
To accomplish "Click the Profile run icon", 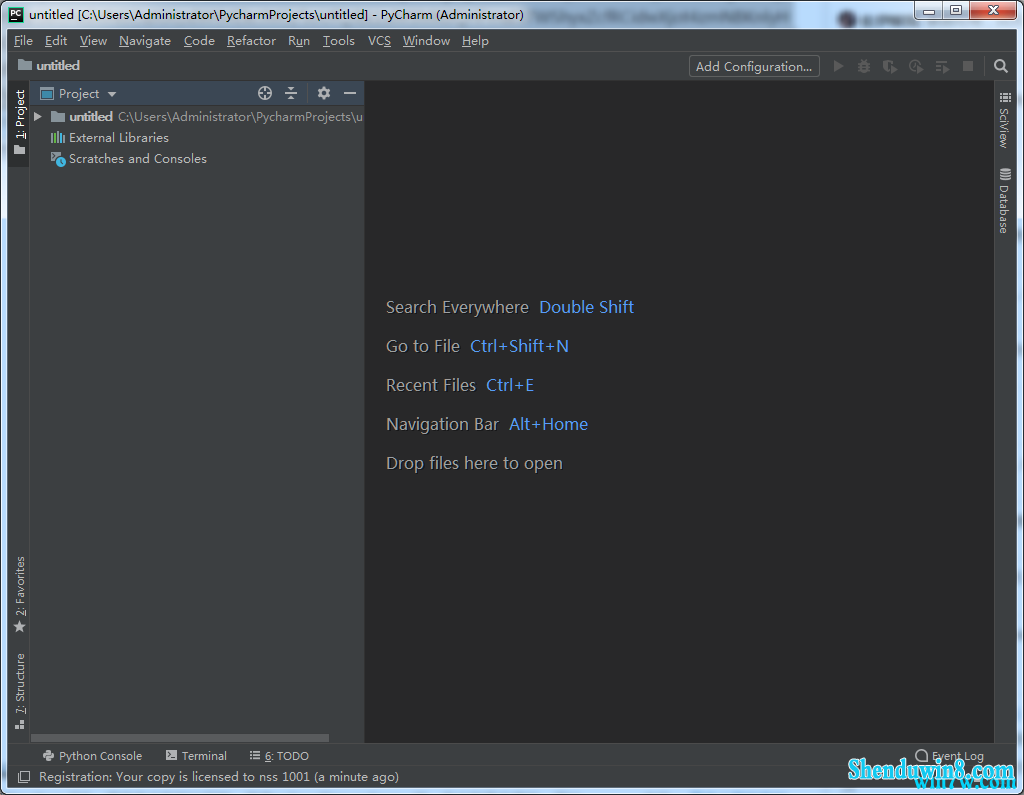I will pyautogui.click(x=916, y=66).
